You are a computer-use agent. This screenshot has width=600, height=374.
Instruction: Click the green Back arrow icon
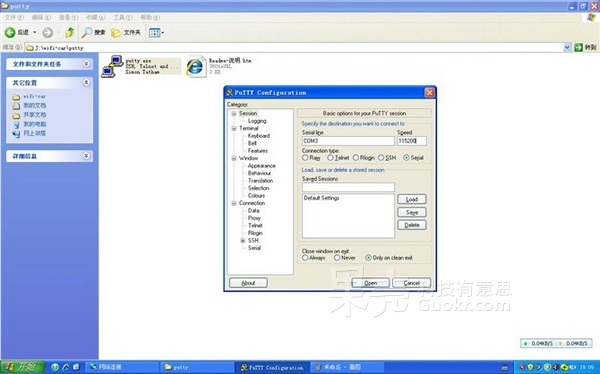tap(10, 33)
